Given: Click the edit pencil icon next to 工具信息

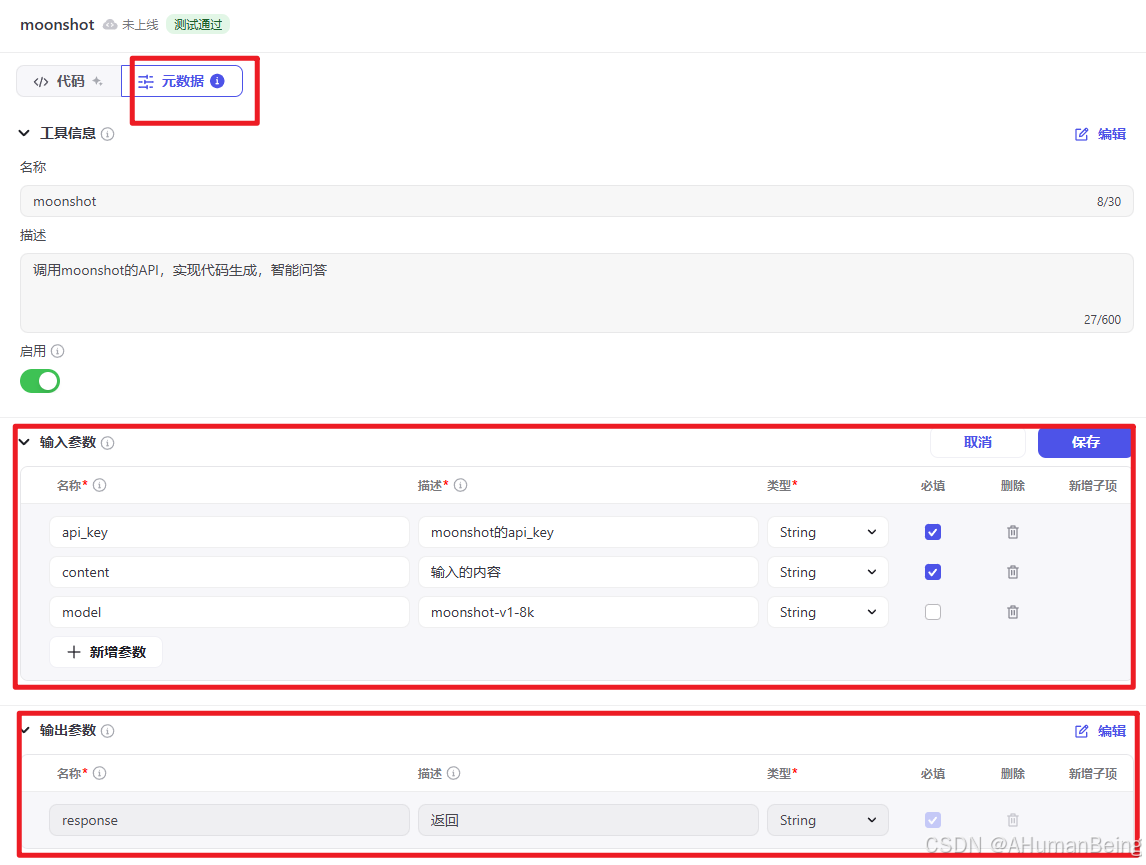Looking at the screenshot, I should [1081, 133].
